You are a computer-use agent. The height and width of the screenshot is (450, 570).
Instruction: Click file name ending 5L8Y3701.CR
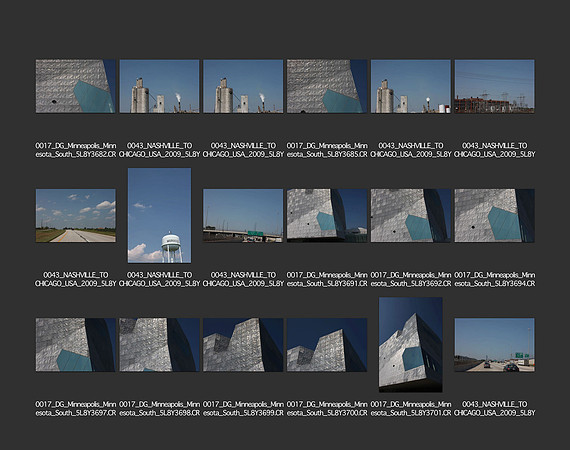click(x=410, y=409)
